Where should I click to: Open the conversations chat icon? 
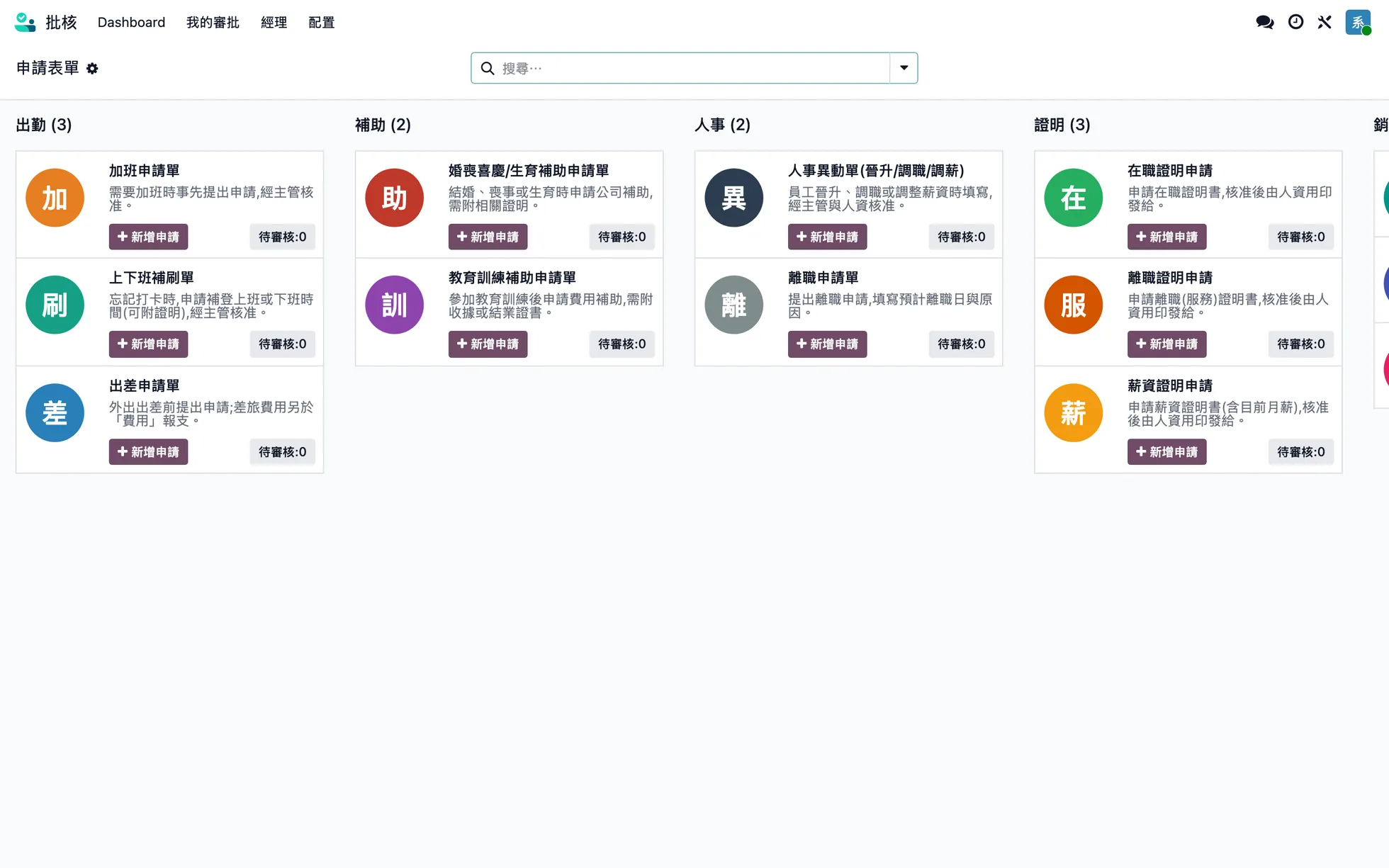click(x=1265, y=22)
